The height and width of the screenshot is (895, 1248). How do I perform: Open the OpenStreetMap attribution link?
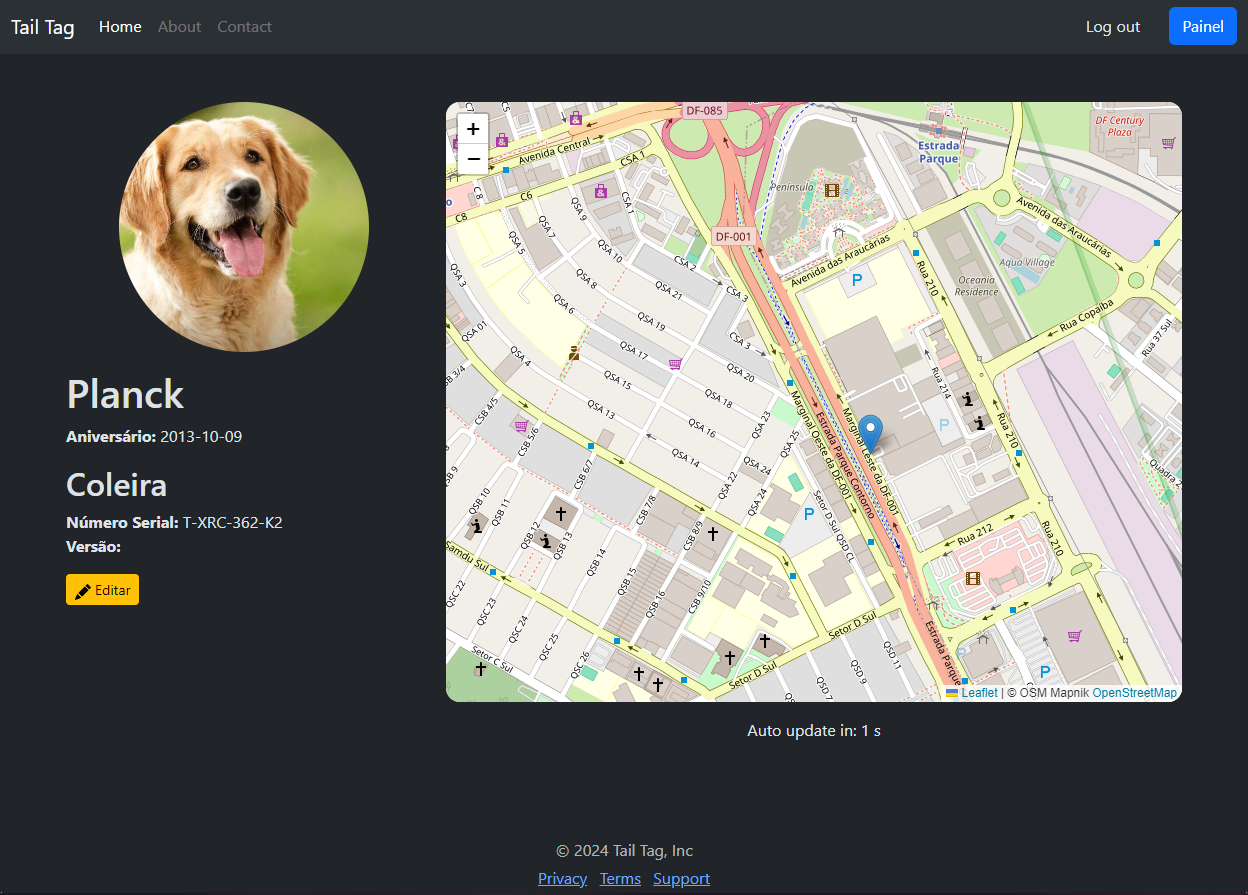[x=1134, y=693]
